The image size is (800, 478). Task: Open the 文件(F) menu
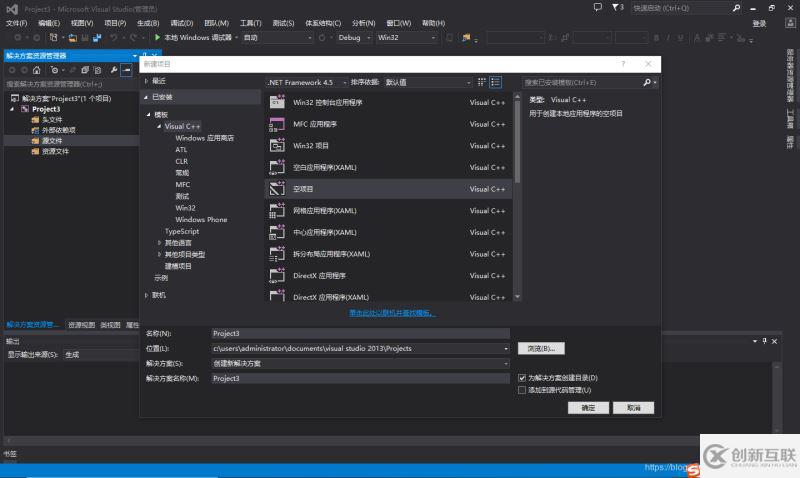[x=16, y=23]
